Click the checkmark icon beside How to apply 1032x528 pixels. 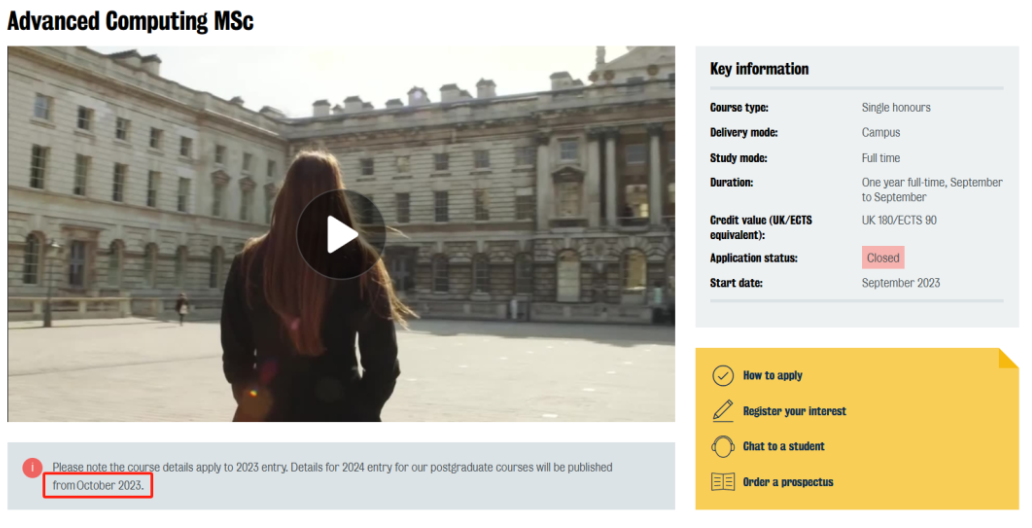(x=722, y=376)
